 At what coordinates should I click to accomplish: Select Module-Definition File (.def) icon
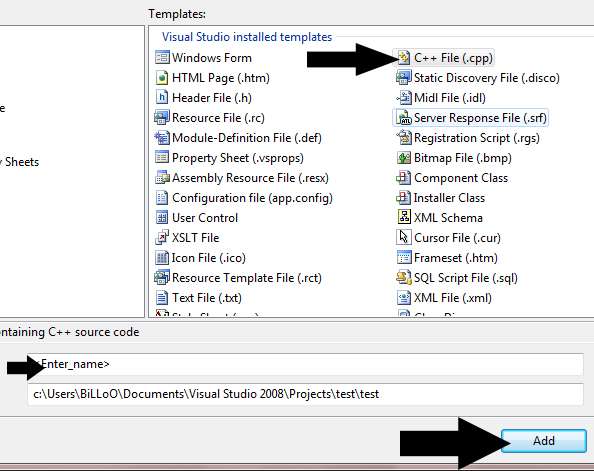coord(162,138)
